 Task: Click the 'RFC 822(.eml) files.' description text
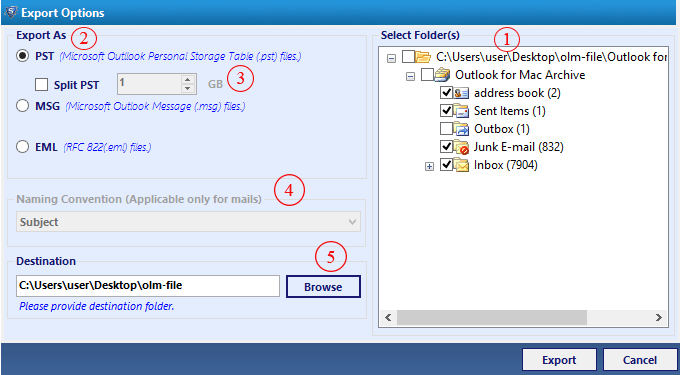pos(108,147)
